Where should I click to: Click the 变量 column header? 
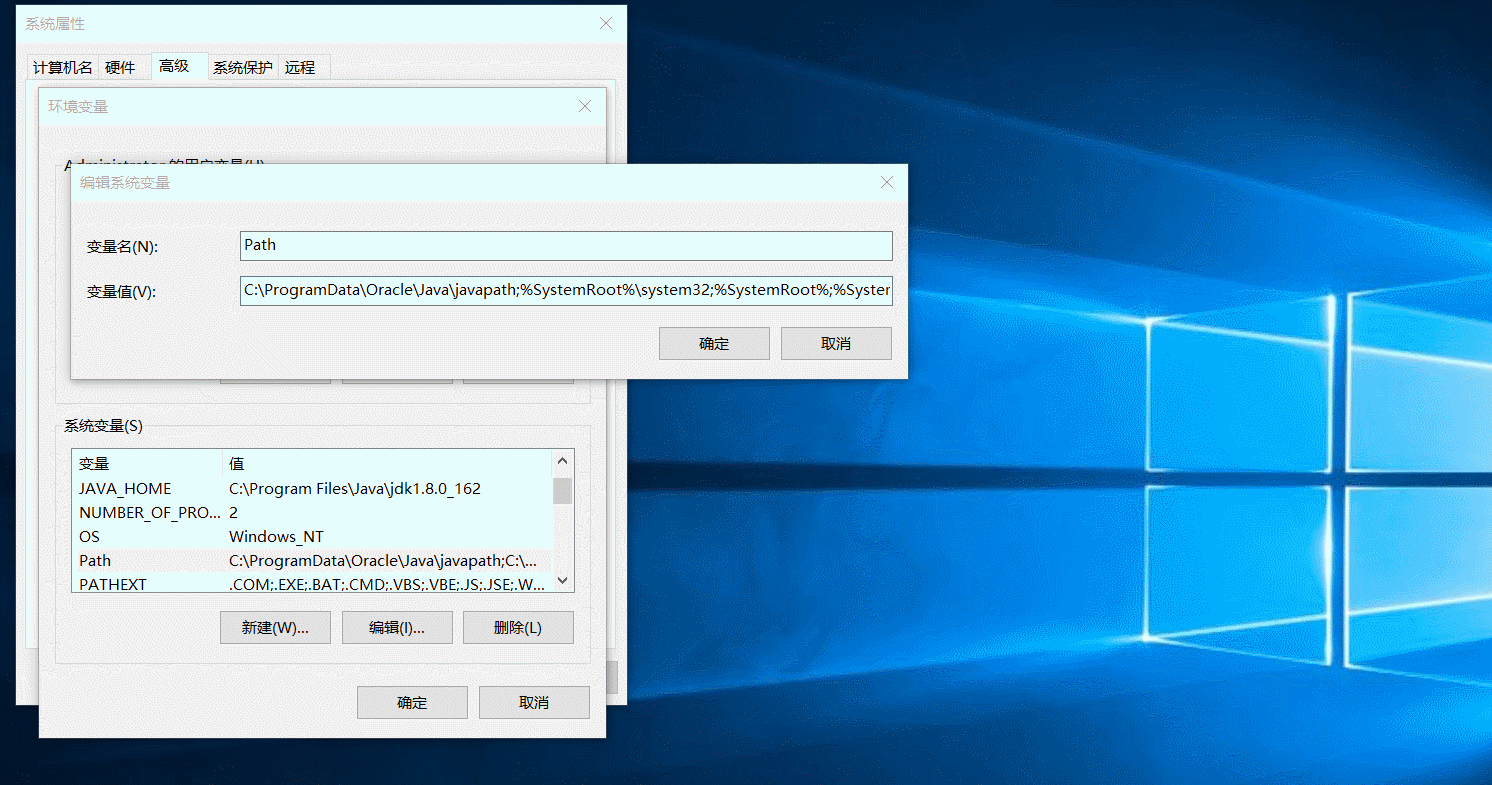(x=147, y=464)
